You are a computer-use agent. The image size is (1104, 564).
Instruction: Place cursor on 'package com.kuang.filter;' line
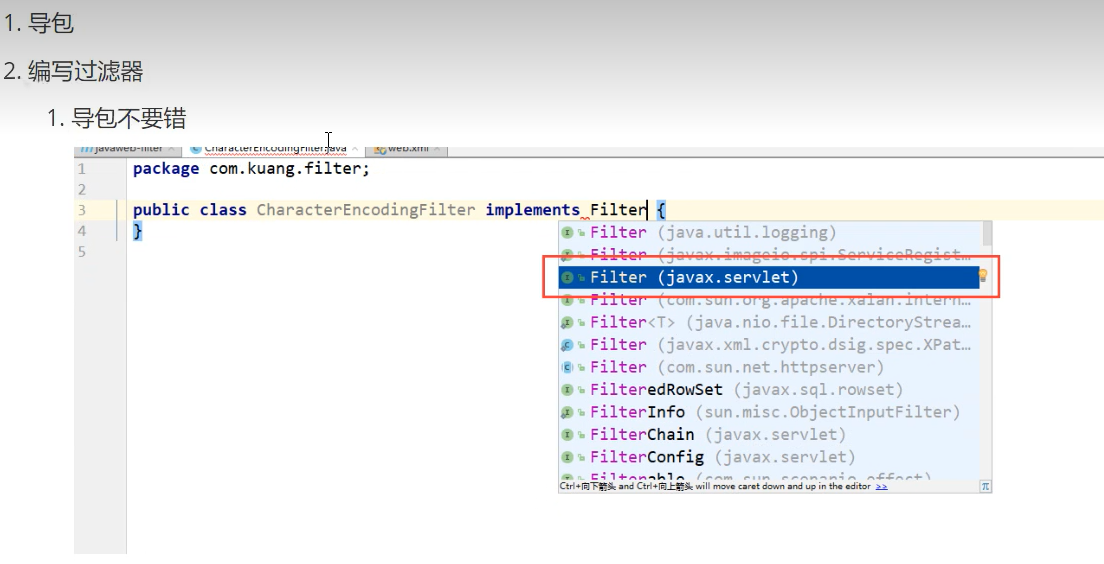point(251,169)
